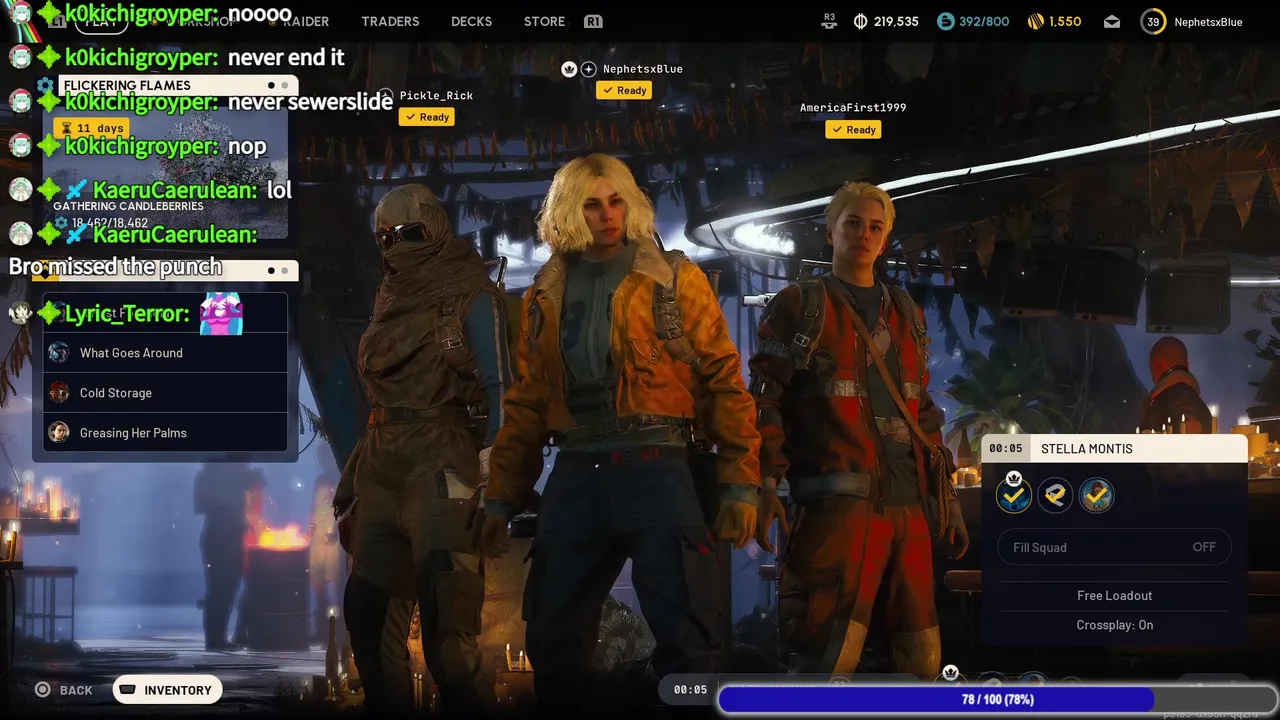This screenshot has width=1280, height=720.
Task: Click the circle controller icon beside BACK
Action: click(x=42, y=690)
